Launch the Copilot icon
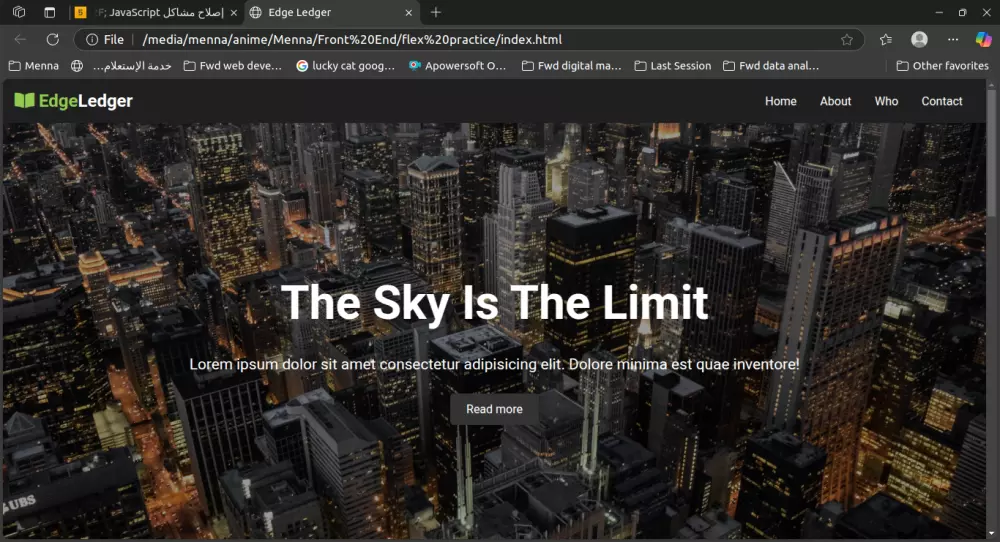The width and height of the screenshot is (1000, 542). point(983,40)
